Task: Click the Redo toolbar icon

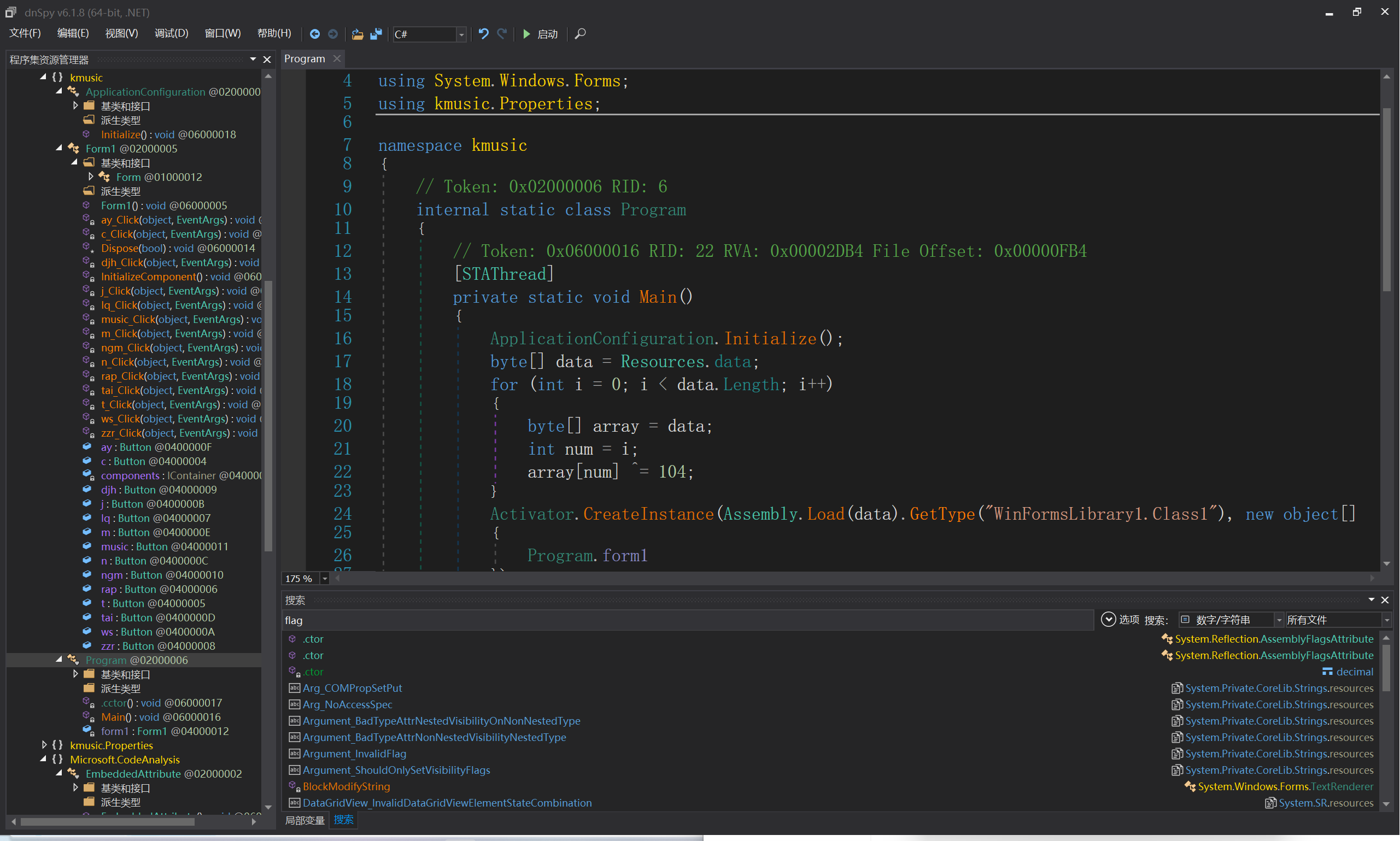Action: pyautogui.click(x=502, y=34)
